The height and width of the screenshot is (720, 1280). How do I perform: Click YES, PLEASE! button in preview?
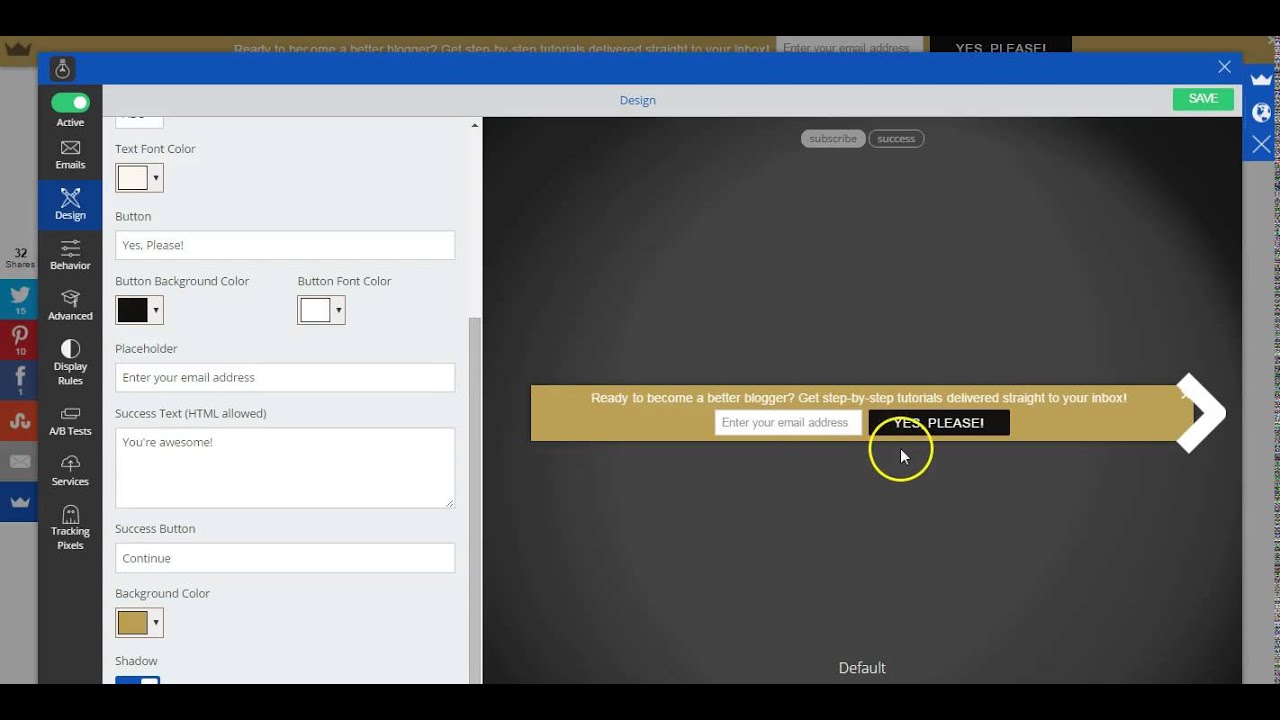[x=939, y=423]
